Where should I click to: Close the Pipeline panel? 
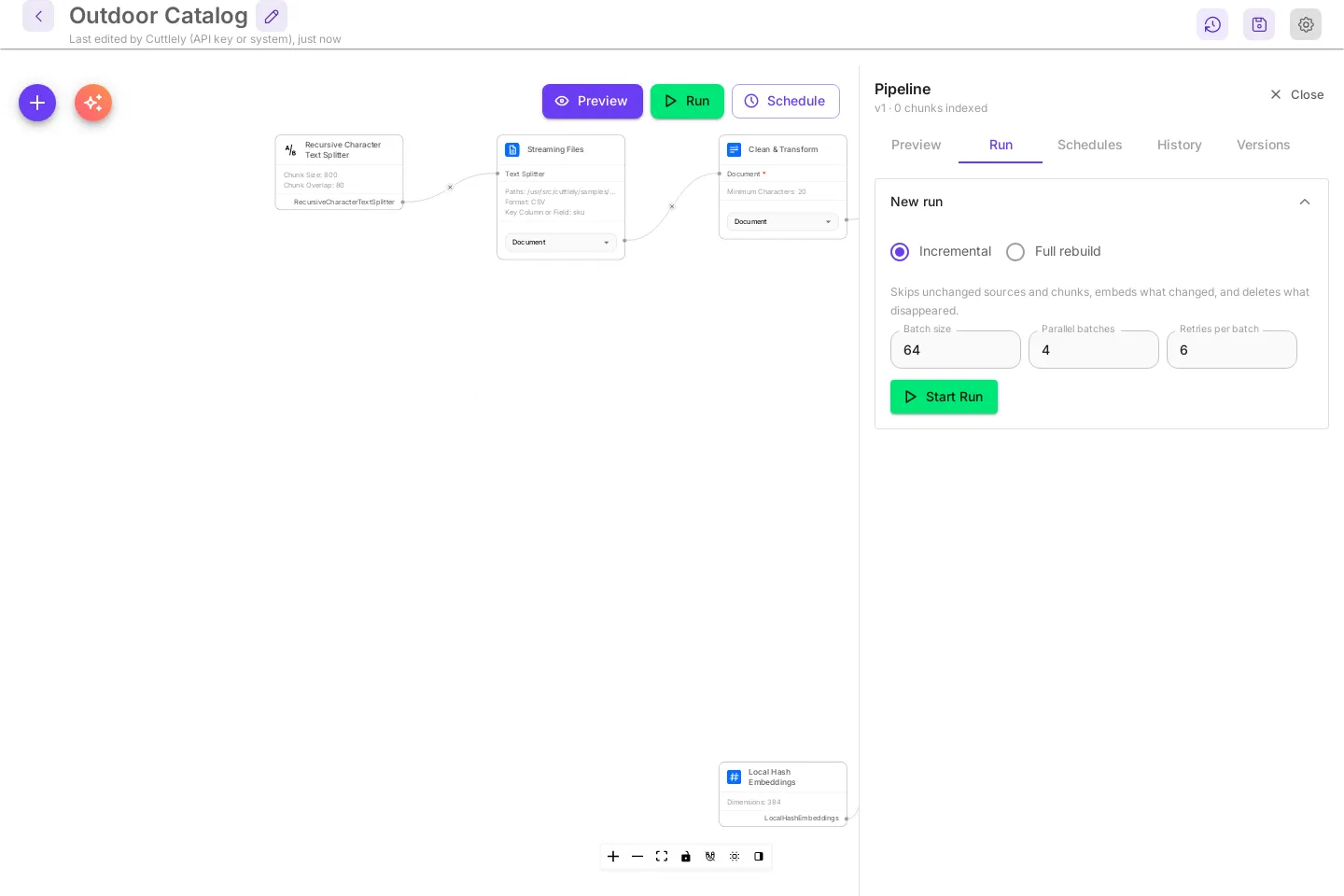click(1296, 94)
